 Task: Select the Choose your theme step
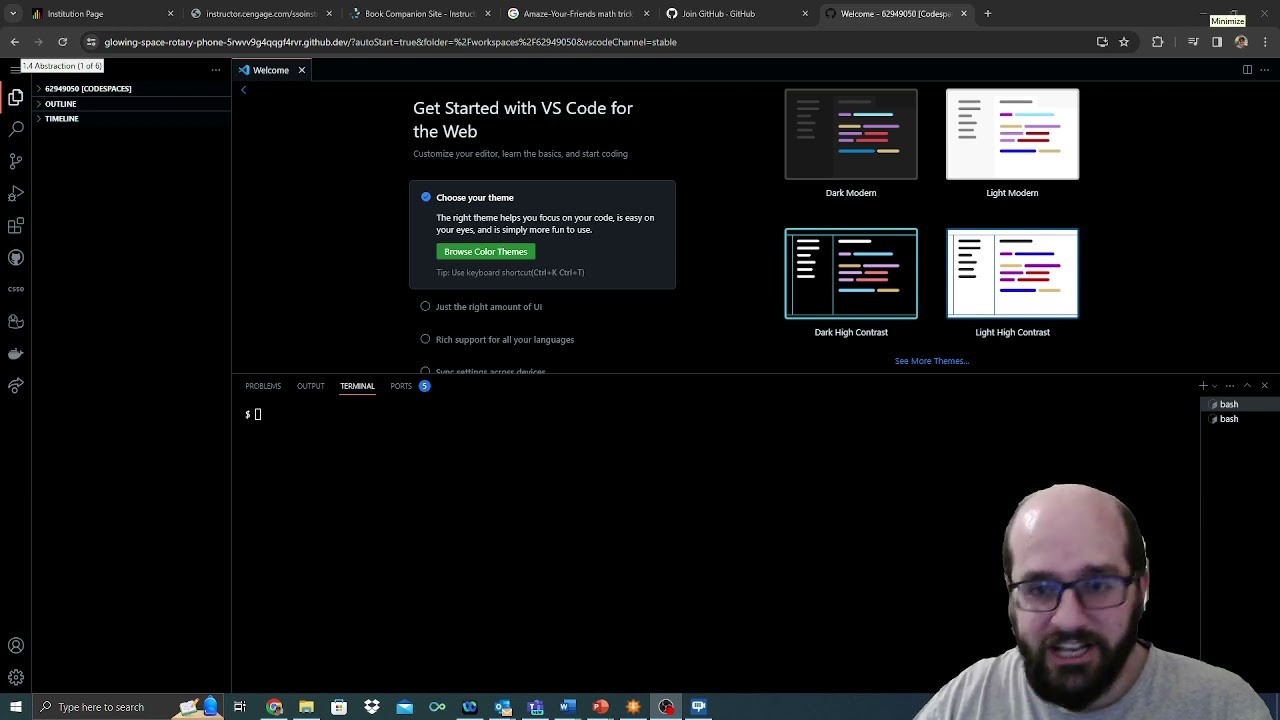(542, 235)
